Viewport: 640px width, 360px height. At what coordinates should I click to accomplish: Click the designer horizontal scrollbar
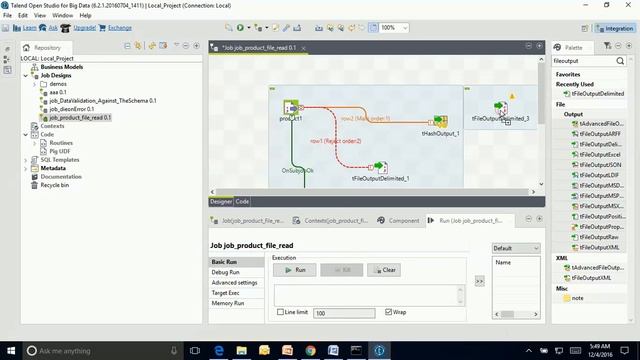[x=372, y=192]
